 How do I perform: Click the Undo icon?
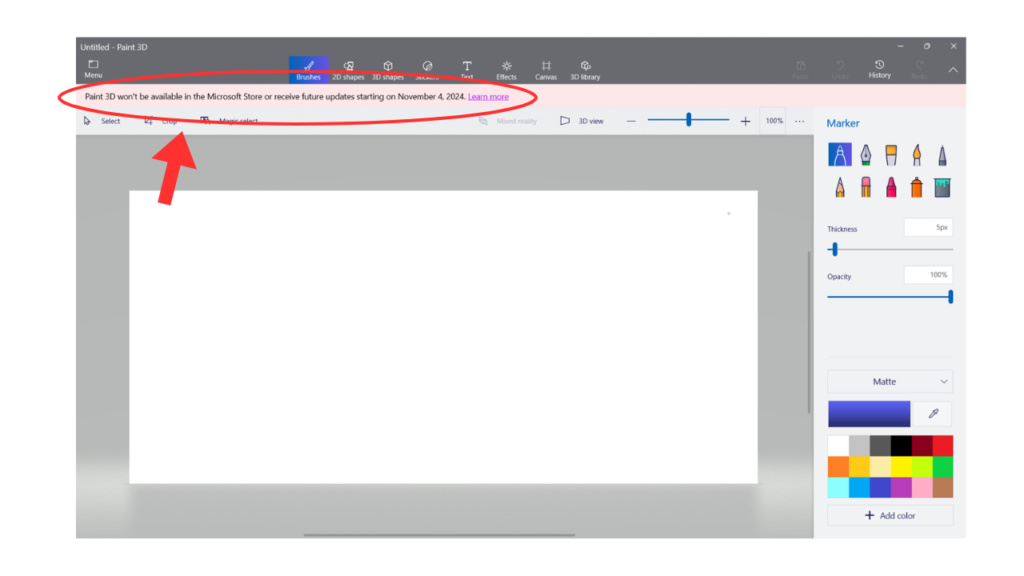(x=840, y=69)
